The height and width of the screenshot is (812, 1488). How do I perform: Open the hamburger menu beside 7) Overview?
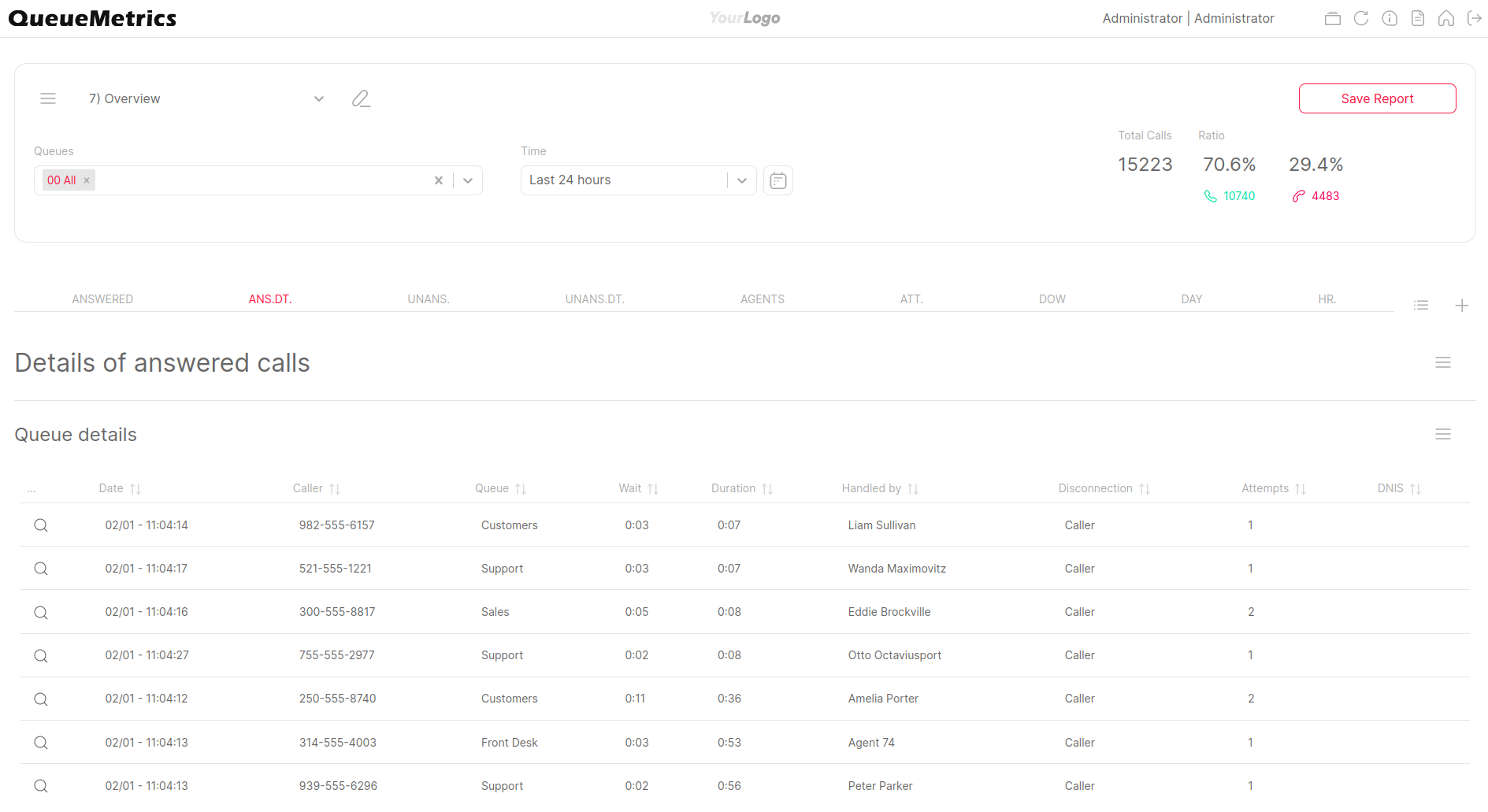click(x=48, y=98)
